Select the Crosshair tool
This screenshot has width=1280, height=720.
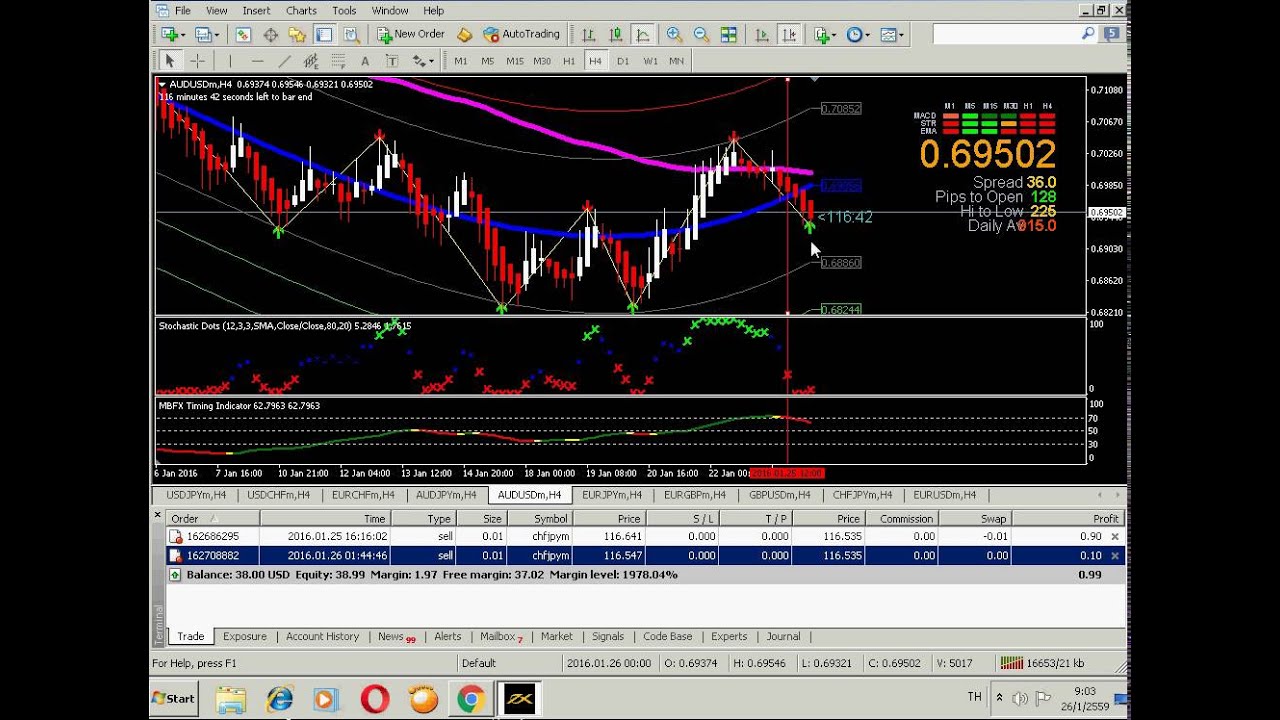pos(197,61)
